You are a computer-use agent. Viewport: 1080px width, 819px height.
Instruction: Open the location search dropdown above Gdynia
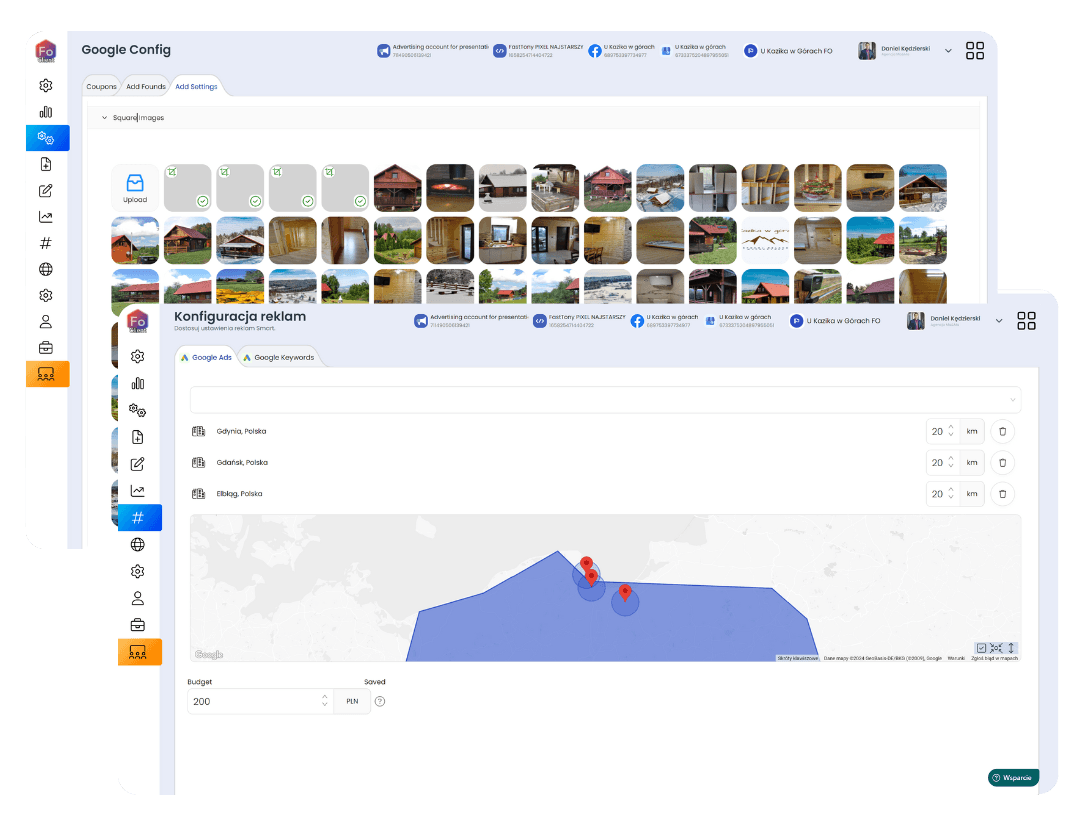(605, 400)
